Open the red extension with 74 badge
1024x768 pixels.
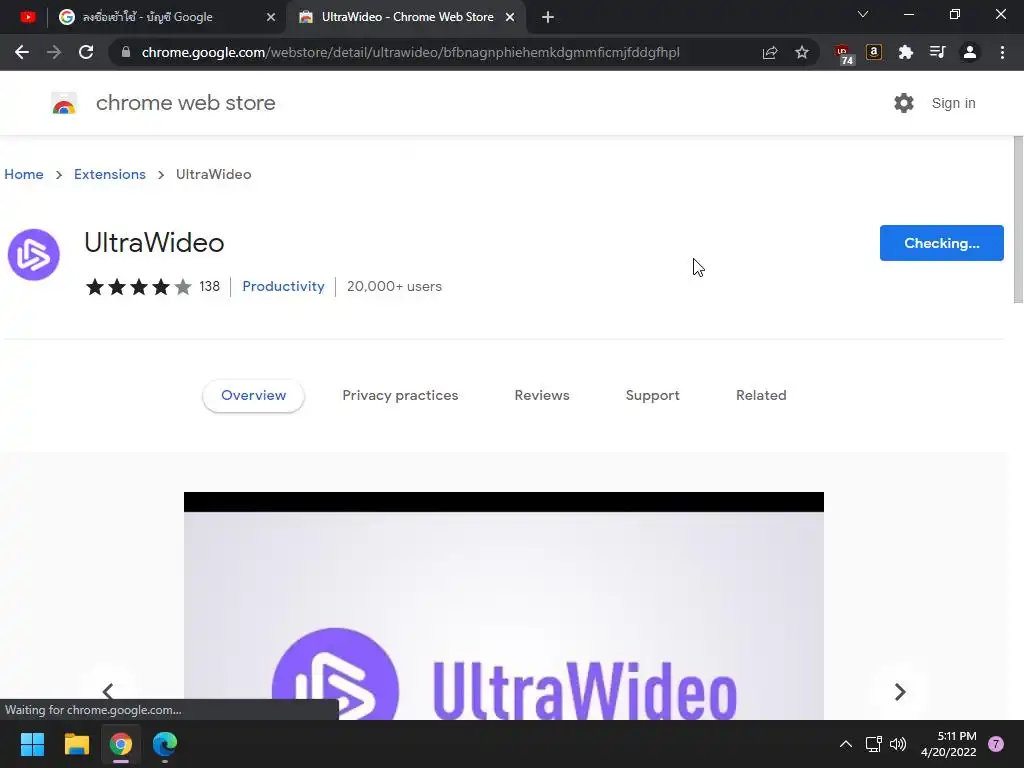(x=844, y=54)
